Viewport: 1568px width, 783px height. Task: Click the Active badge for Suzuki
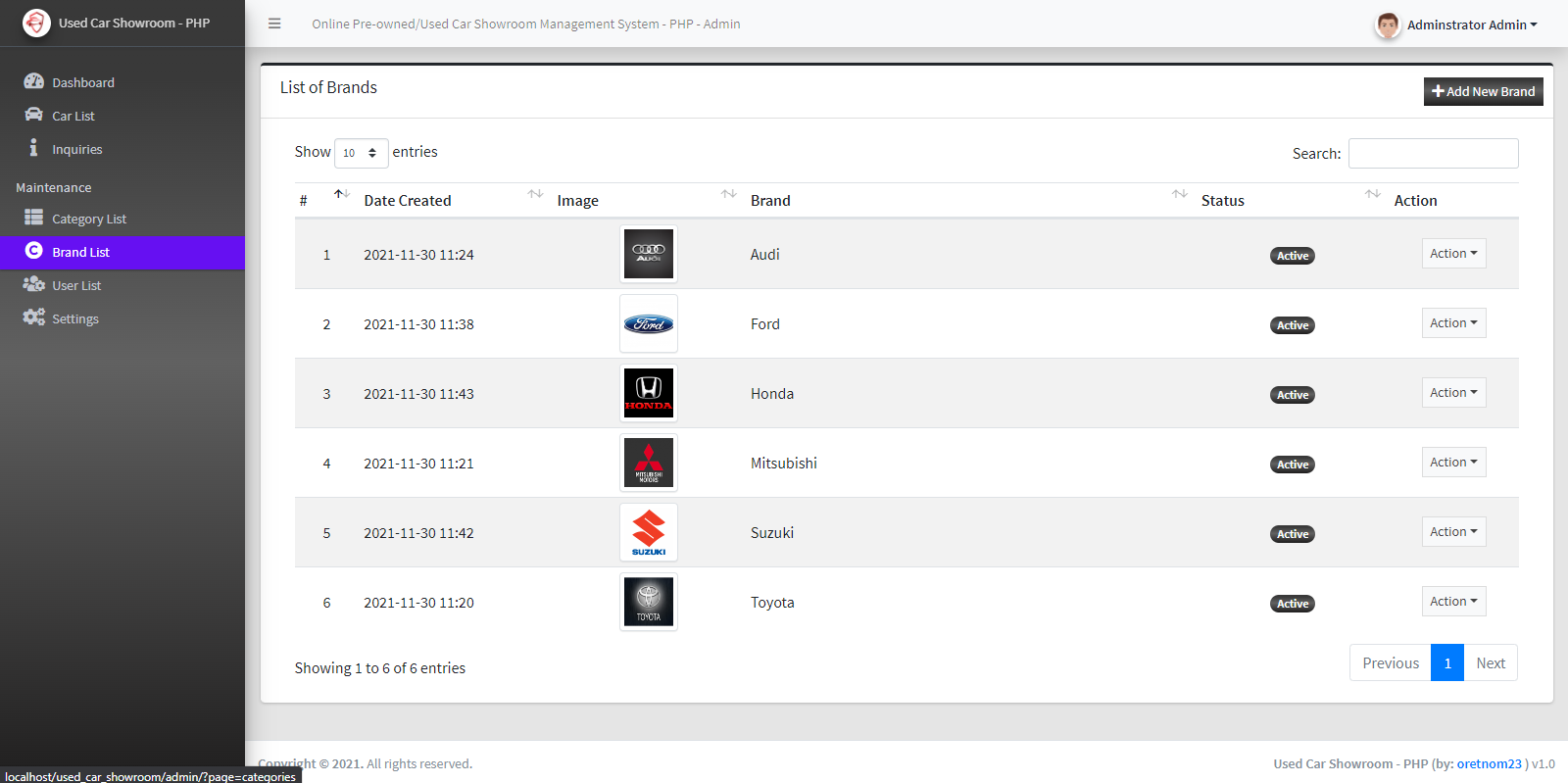pyautogui.click(x=1293, y=534)
